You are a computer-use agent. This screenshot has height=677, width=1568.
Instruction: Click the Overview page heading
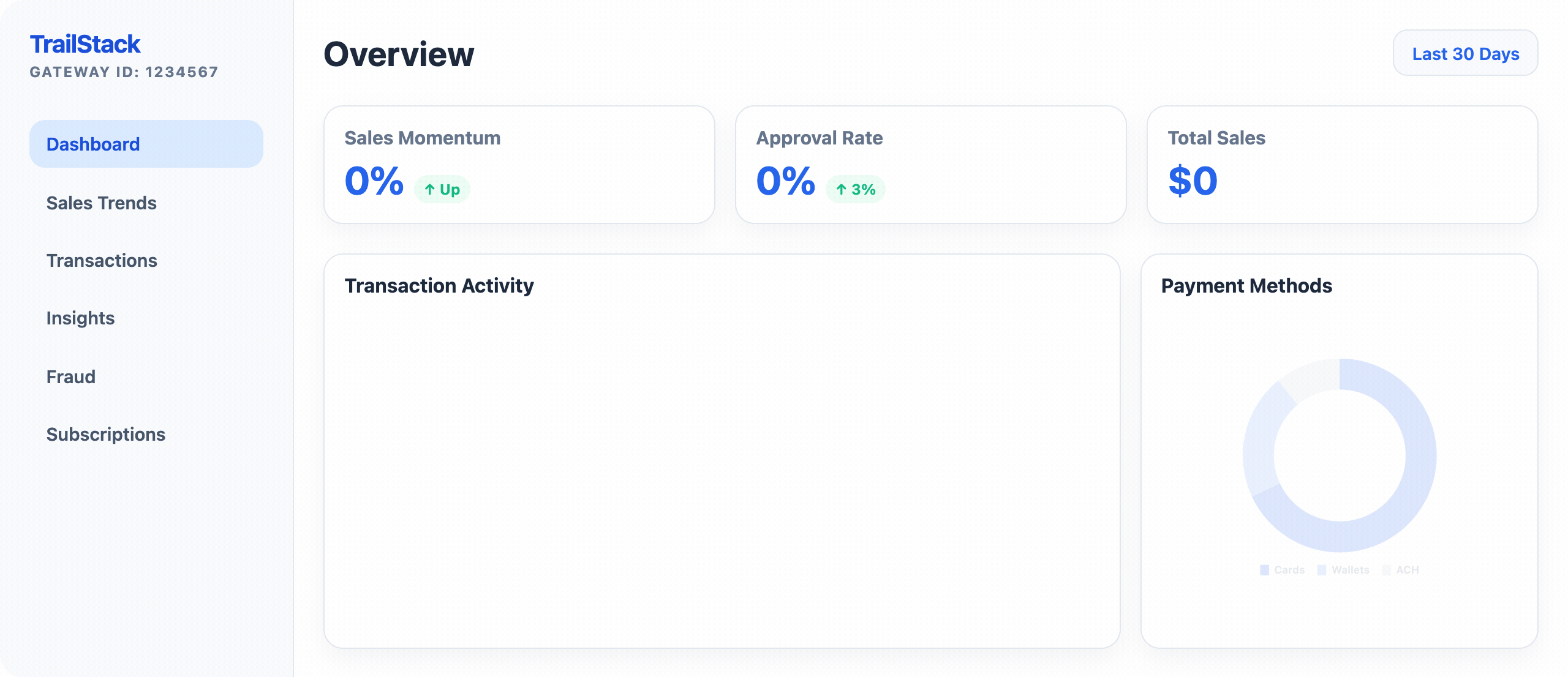tap(399, 54)
